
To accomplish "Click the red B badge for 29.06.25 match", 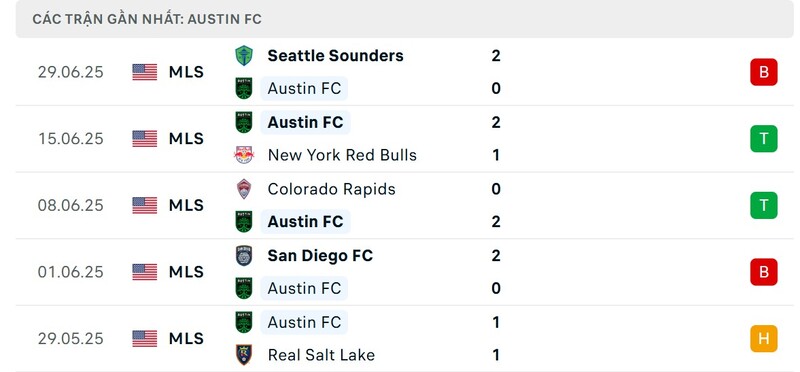I will pos(764,72).
